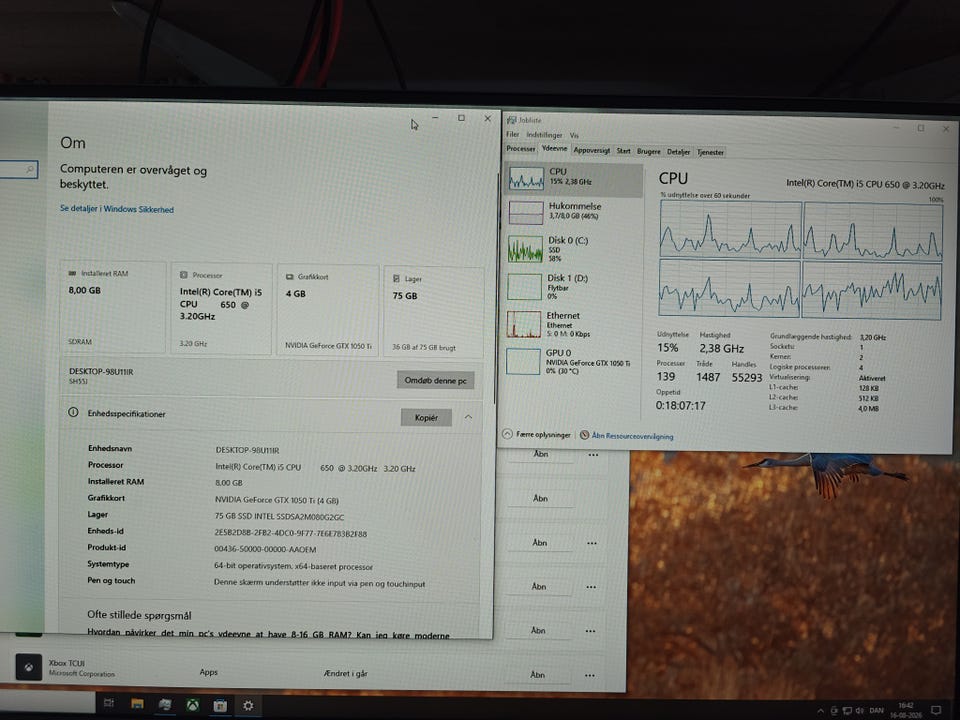Image resolution: width=960 pixels, height=720 pixels.
Task: Click the Installeret RAM card
Action: 114,307
